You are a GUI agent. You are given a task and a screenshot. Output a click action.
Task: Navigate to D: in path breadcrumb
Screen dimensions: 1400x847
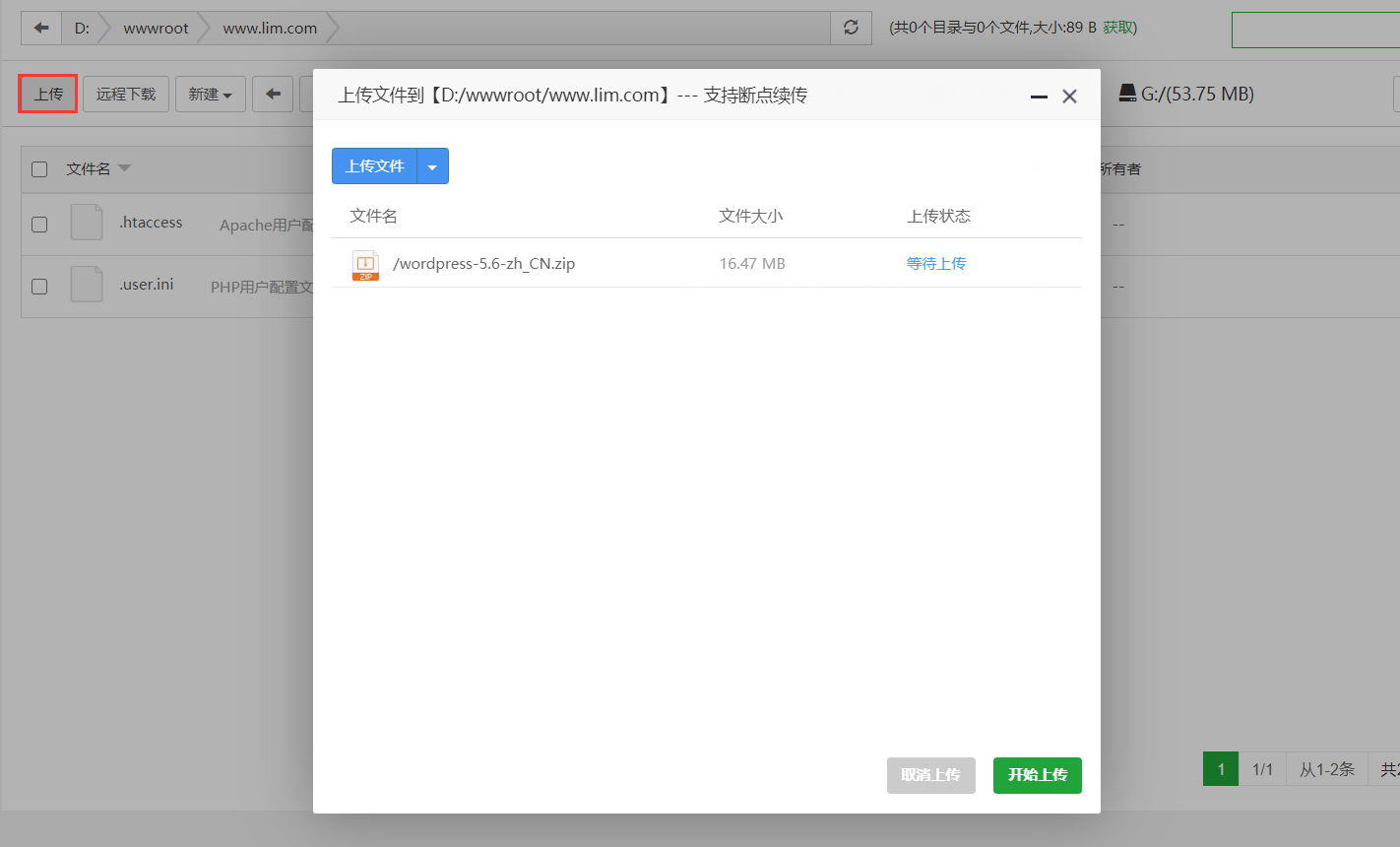coord(82,29)
